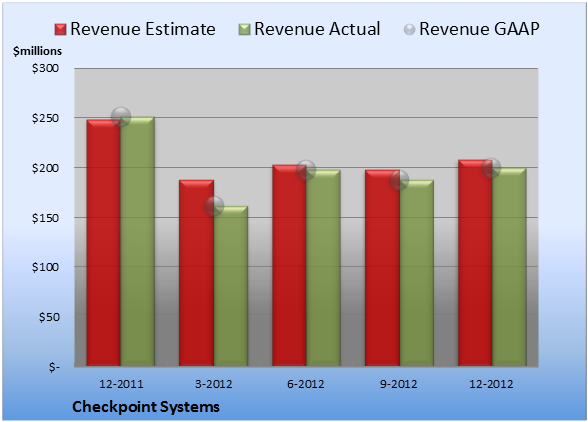This screenshot has width=588, height=422.
Task: Click the '$50' axis value
Action: 49,317
